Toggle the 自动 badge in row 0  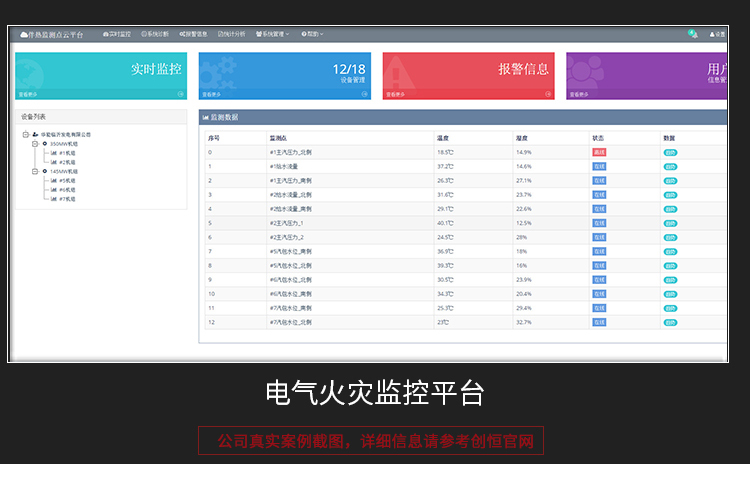[670, 153]
